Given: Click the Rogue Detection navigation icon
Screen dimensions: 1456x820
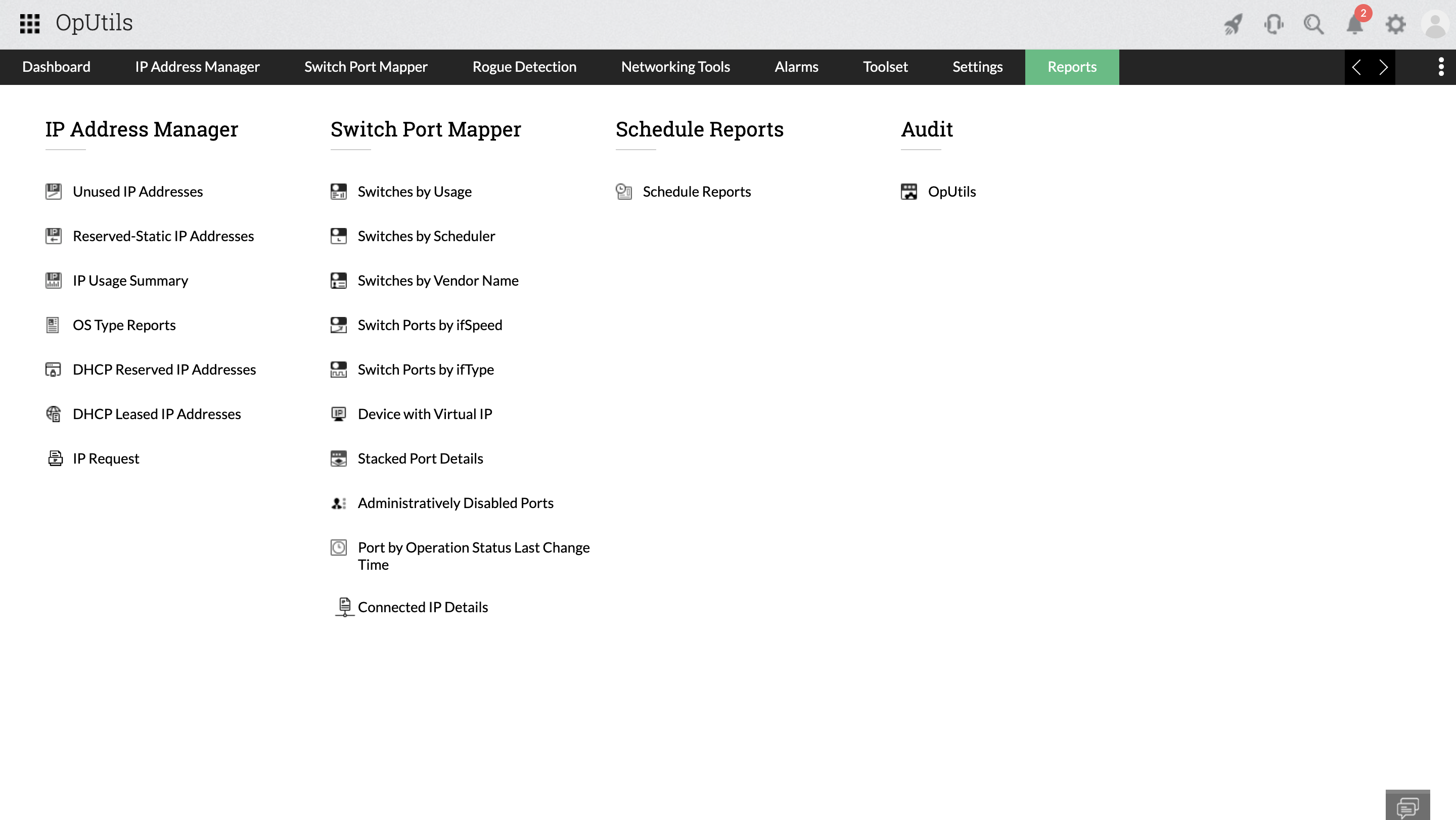Looking at the screenshot, I should (524, 67).
